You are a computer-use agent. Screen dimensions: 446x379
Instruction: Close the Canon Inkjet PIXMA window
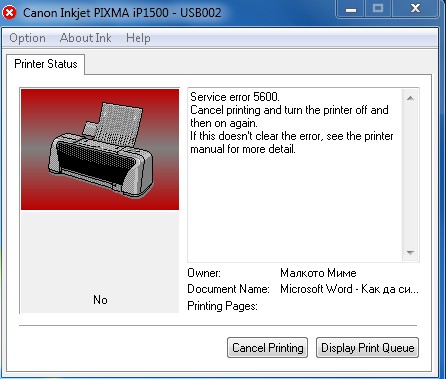(415, 9)
